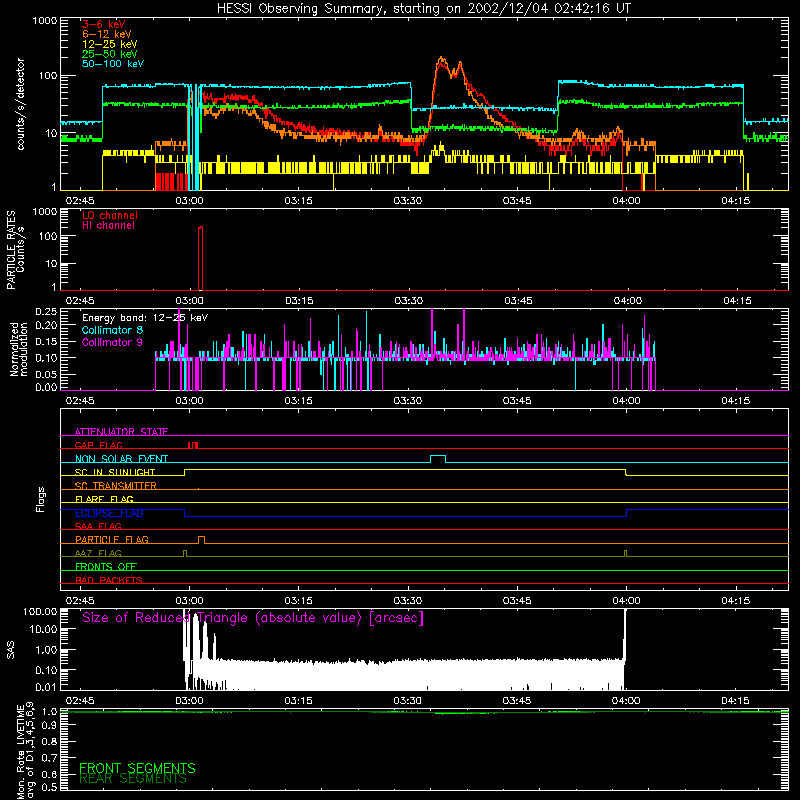Click the "LO channel" legend text
Screen dimensions: 800x800
[110, 215]
